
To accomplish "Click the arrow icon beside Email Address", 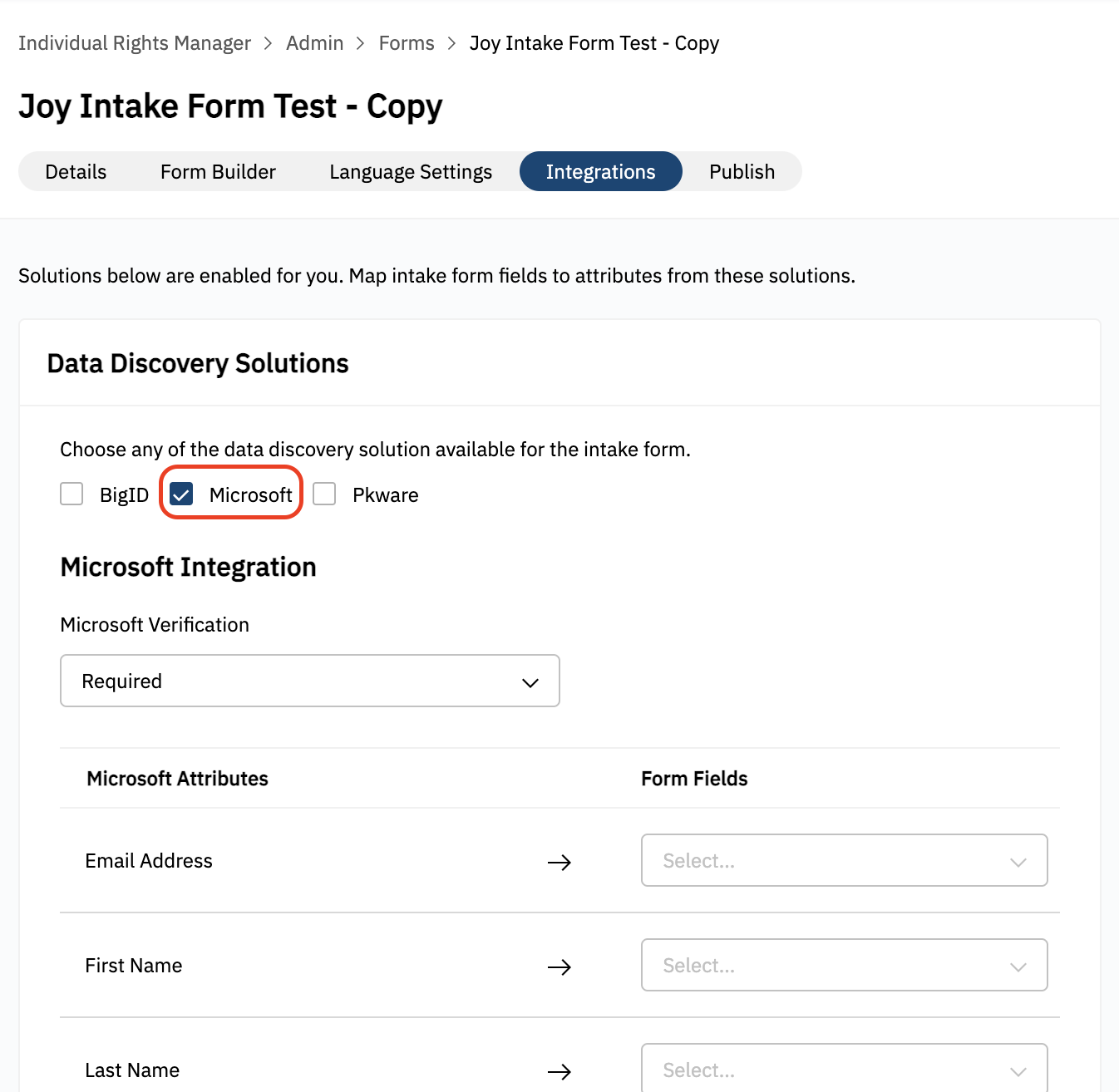I will coord(559,863).
